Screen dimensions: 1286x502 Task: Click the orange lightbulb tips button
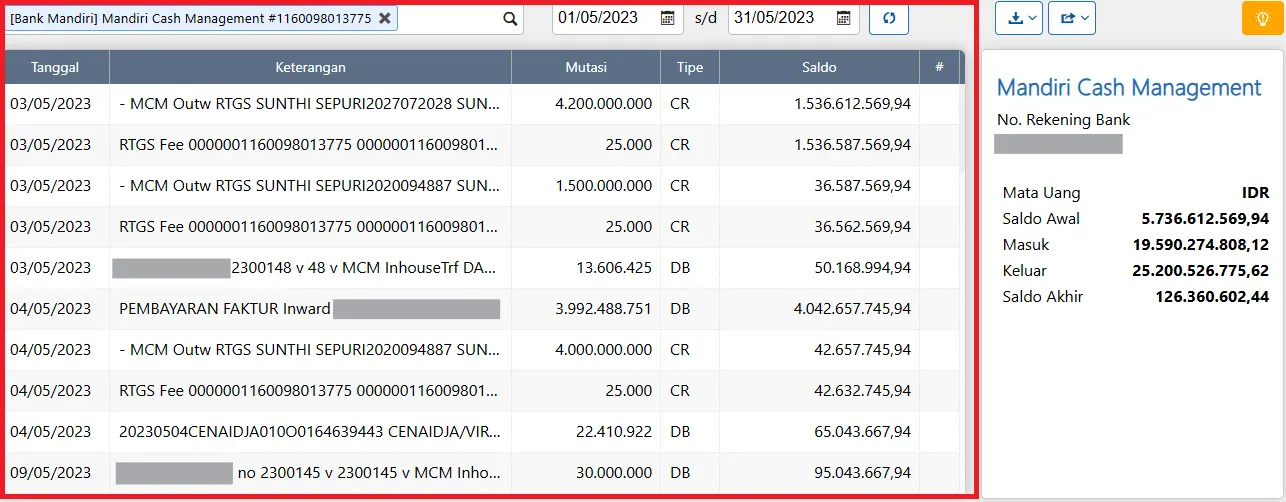(x=1261, y=18)
